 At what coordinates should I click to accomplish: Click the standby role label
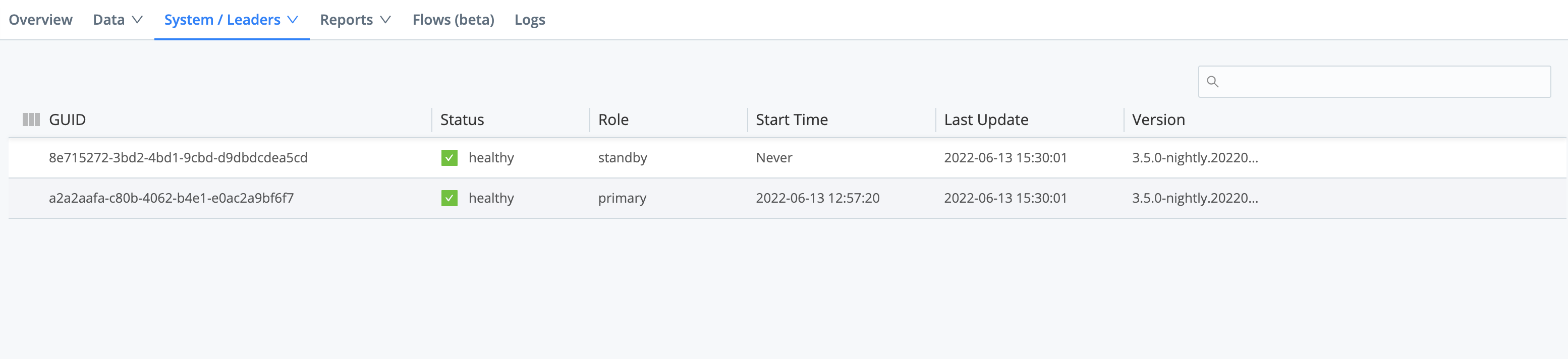pyautogui.click(x=622, y=157)
